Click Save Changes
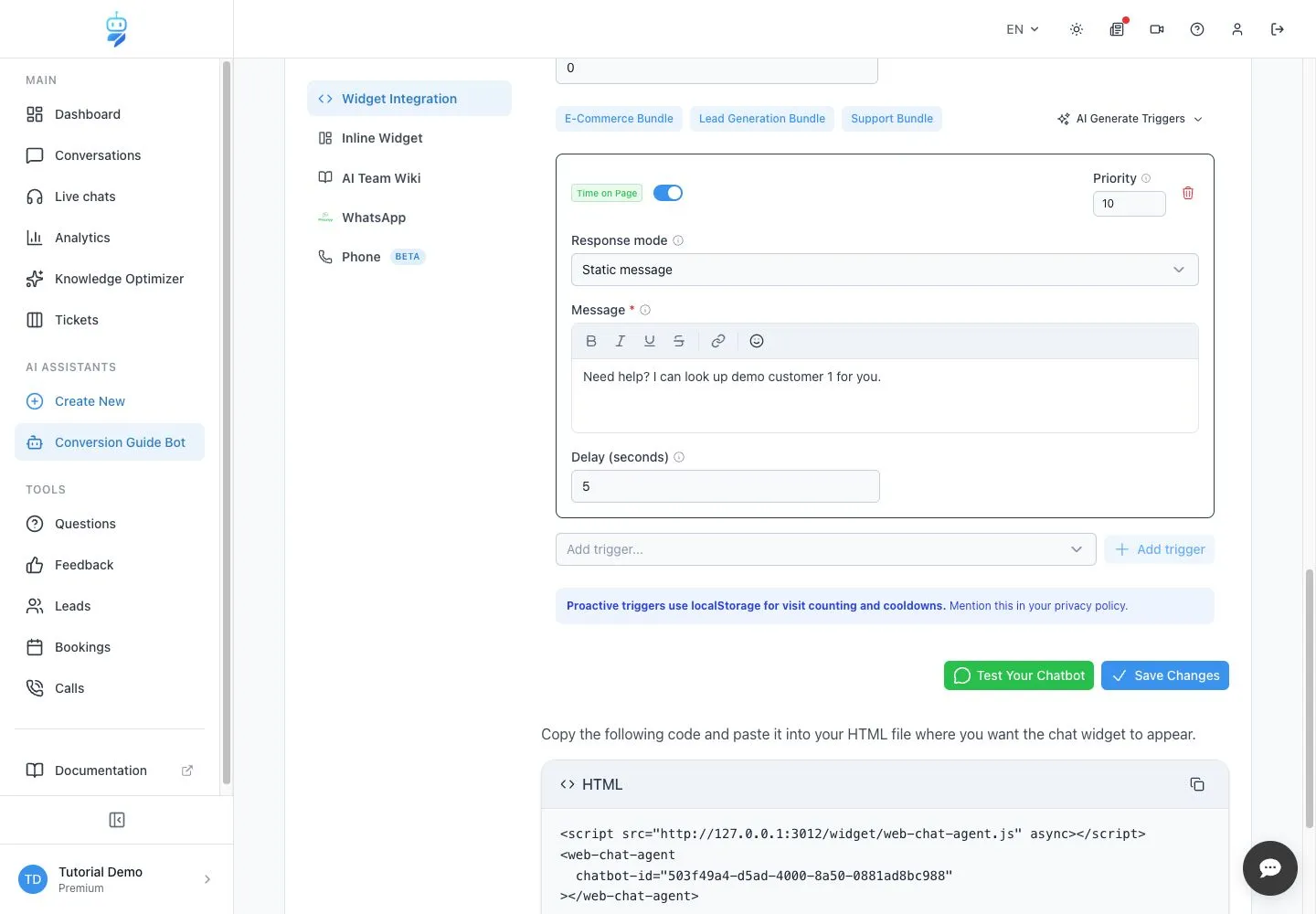Image resolution: width=1316 pixels, height=914 pixels. click(1165, 675)
